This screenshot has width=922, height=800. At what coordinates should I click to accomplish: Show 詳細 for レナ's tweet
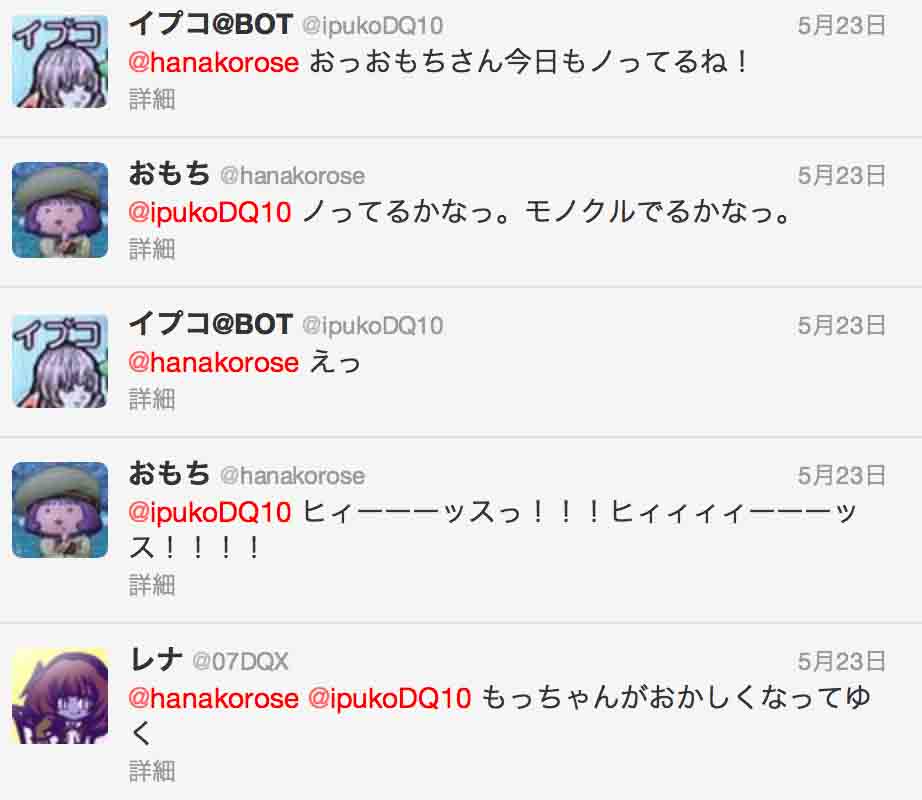[x=152, y=771]
